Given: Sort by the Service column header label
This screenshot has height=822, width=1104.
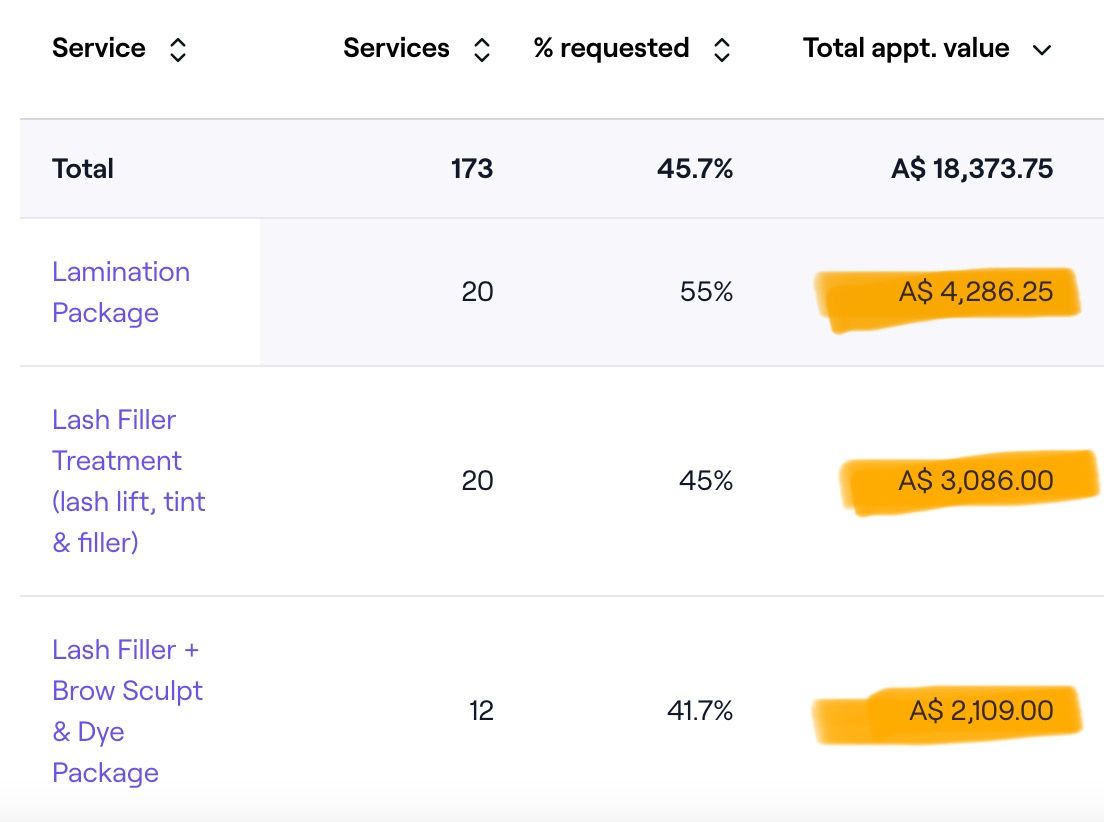Looking at the screenshot, I should point(99,48).
